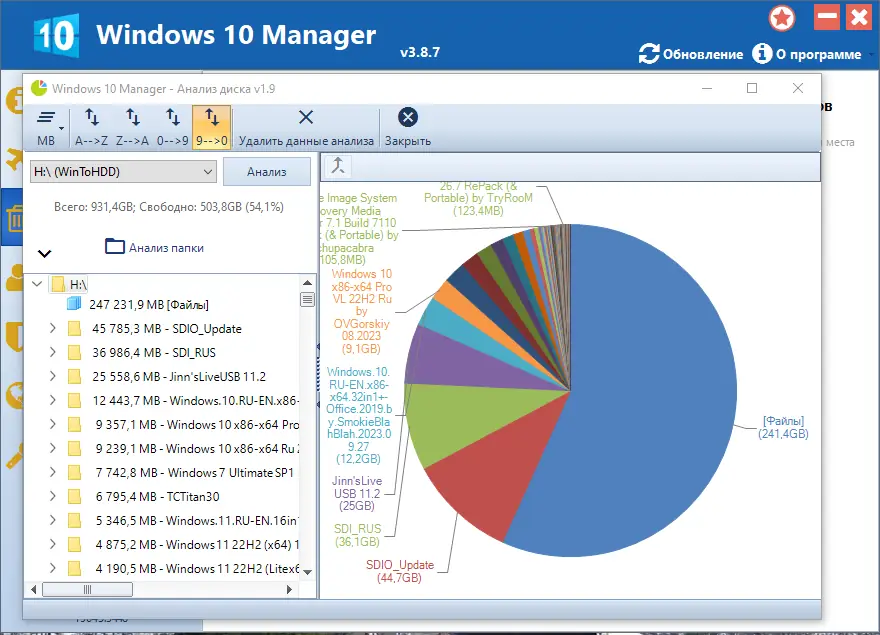
Task: Click the О программе about link
Action: [807, 54]
